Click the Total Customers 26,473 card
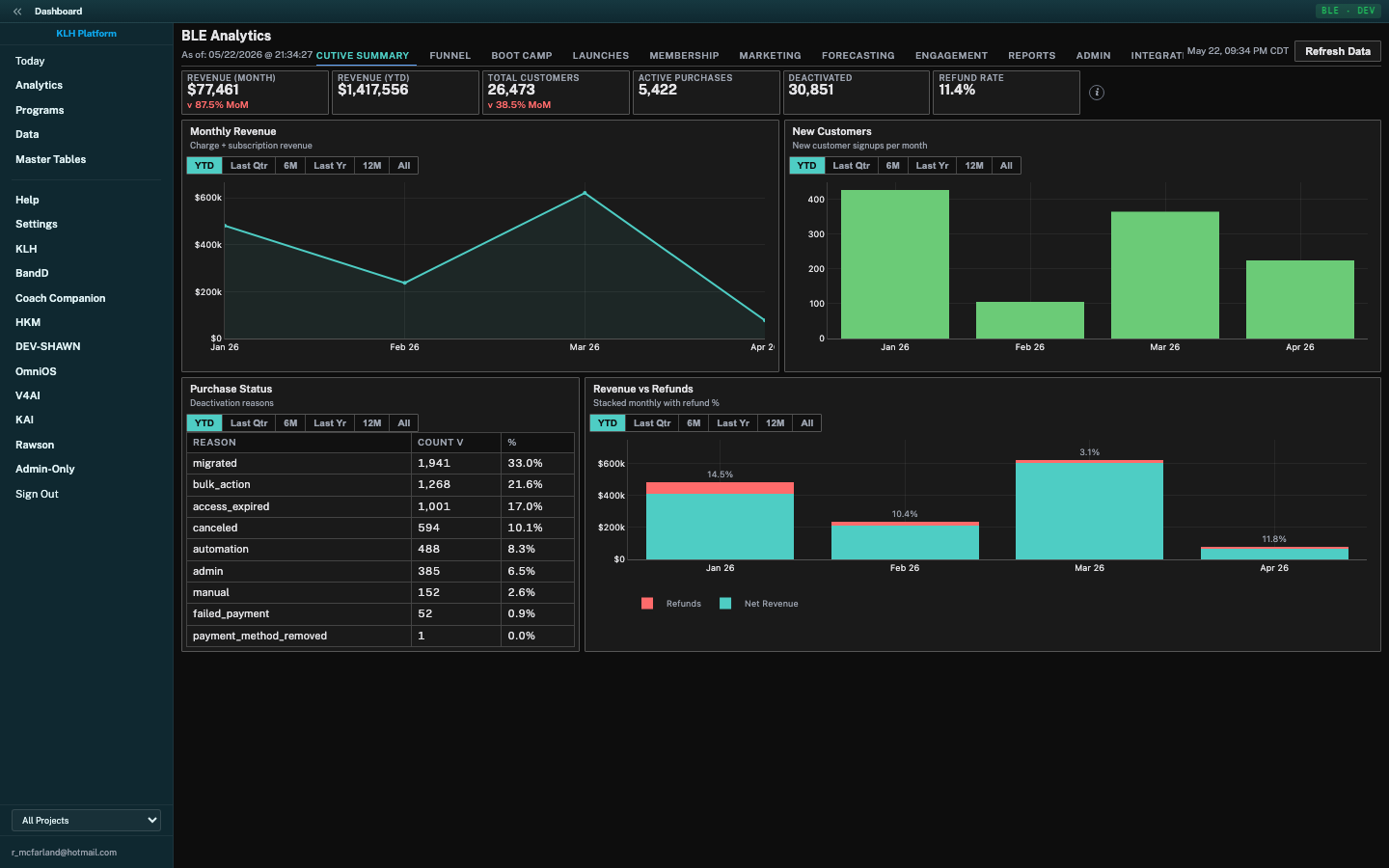 (x=556, y=93)
